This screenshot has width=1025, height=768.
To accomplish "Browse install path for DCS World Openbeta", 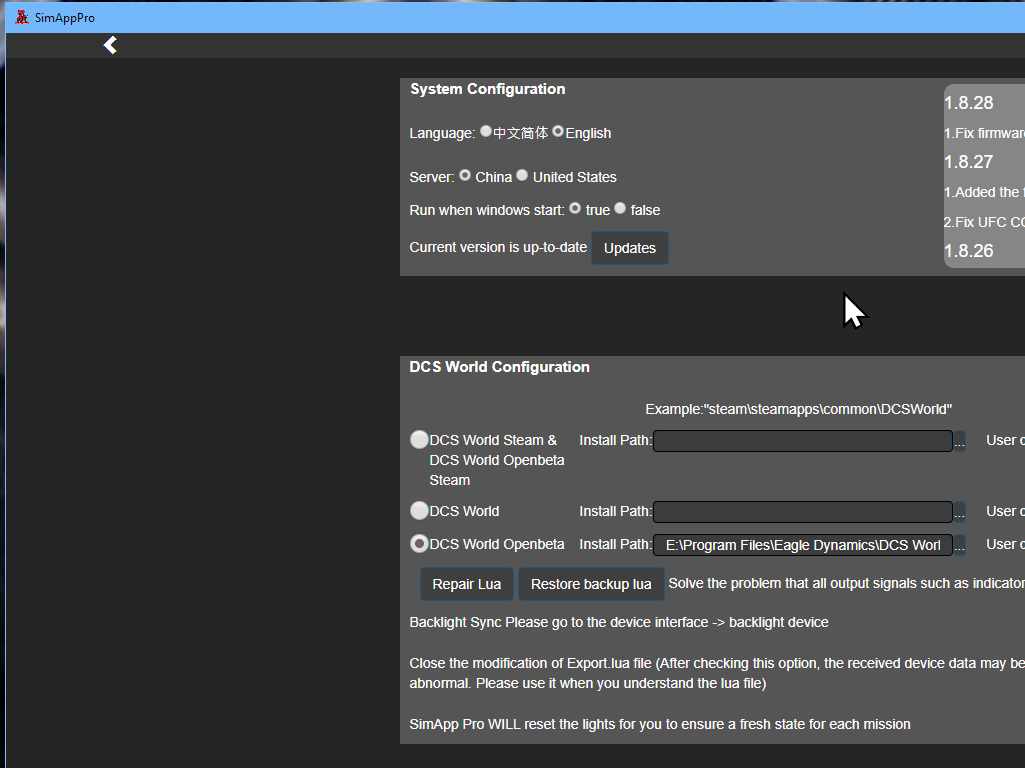I will click(x=959, y=545).
